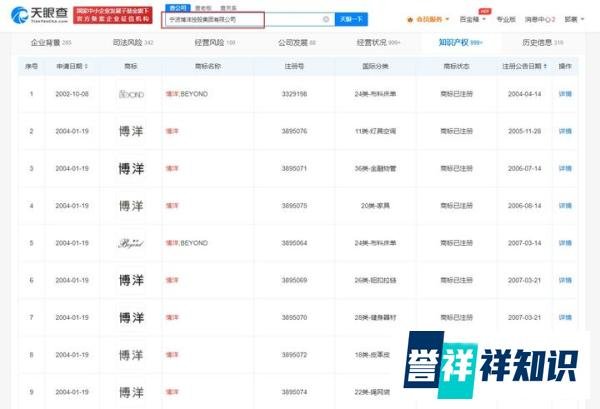Image resolution: width=600 pixels, height=409 pixels.
Task: Click the 博洋 trademark image for 3895076
Action: [131, 131]
